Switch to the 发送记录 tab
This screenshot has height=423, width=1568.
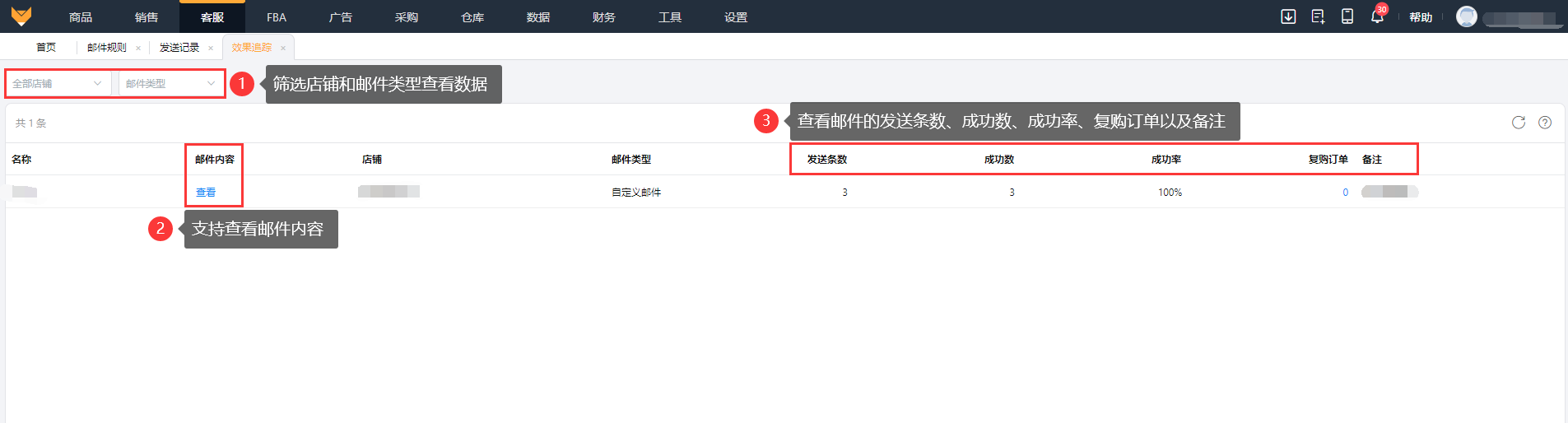[179, 48]
